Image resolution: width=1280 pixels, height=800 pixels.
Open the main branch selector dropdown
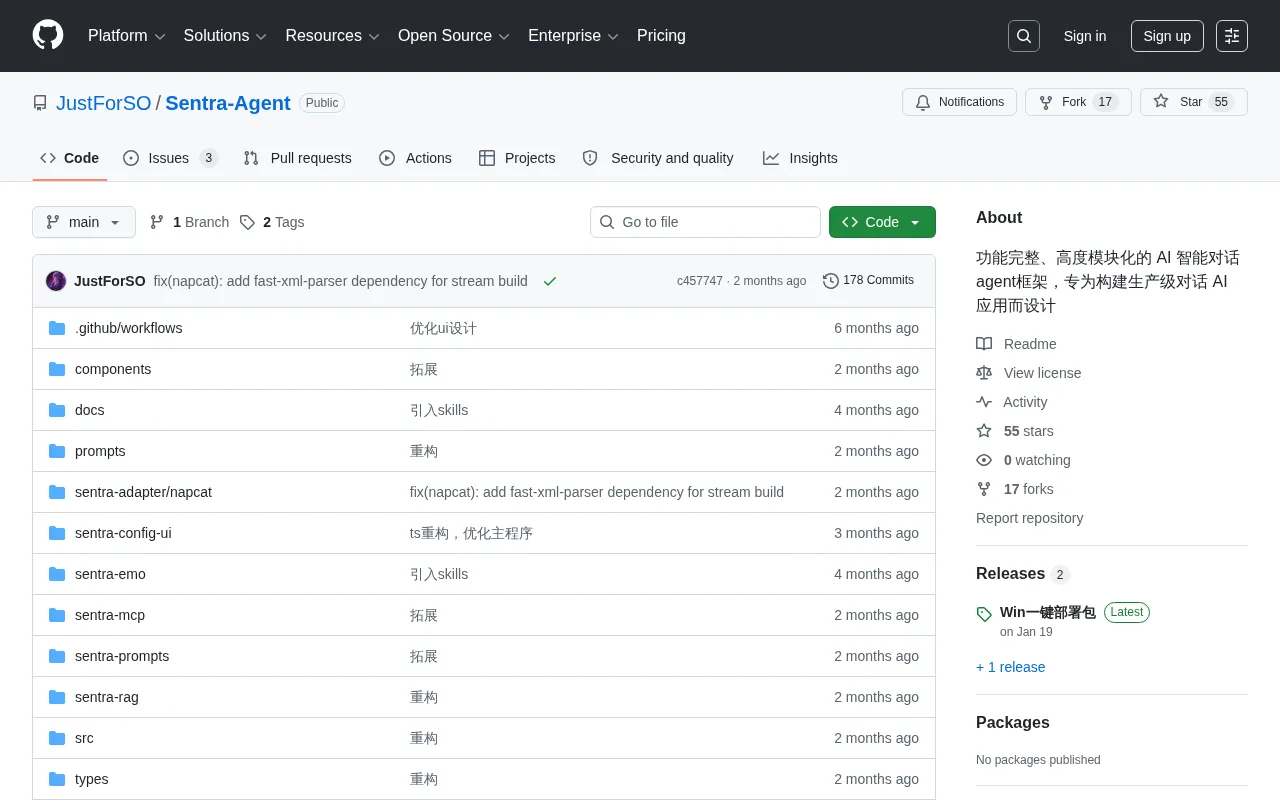[x=84, y=222]
